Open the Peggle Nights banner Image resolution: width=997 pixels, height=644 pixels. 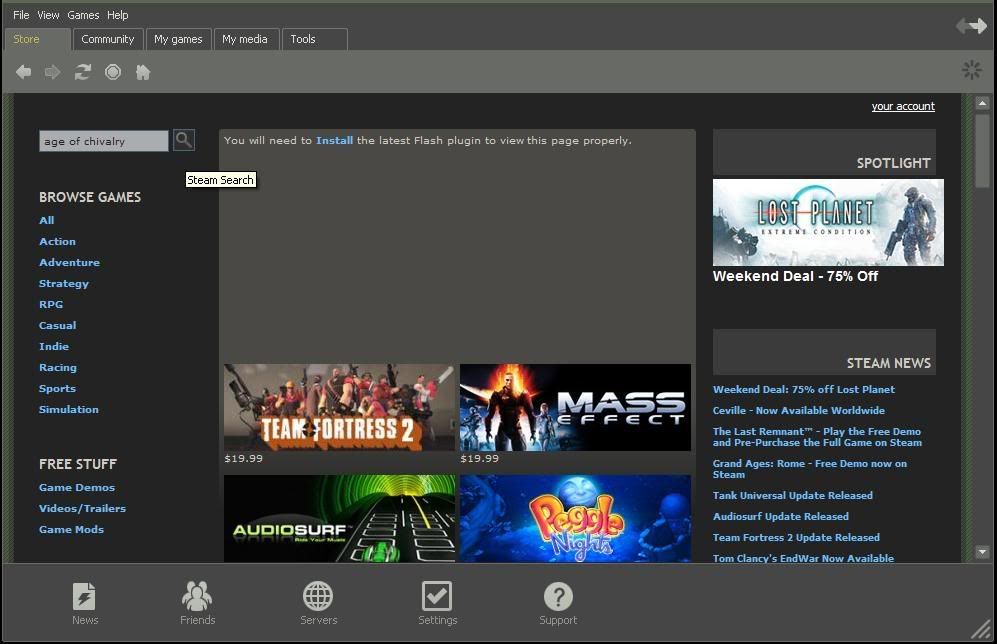[x=575, y=518]
